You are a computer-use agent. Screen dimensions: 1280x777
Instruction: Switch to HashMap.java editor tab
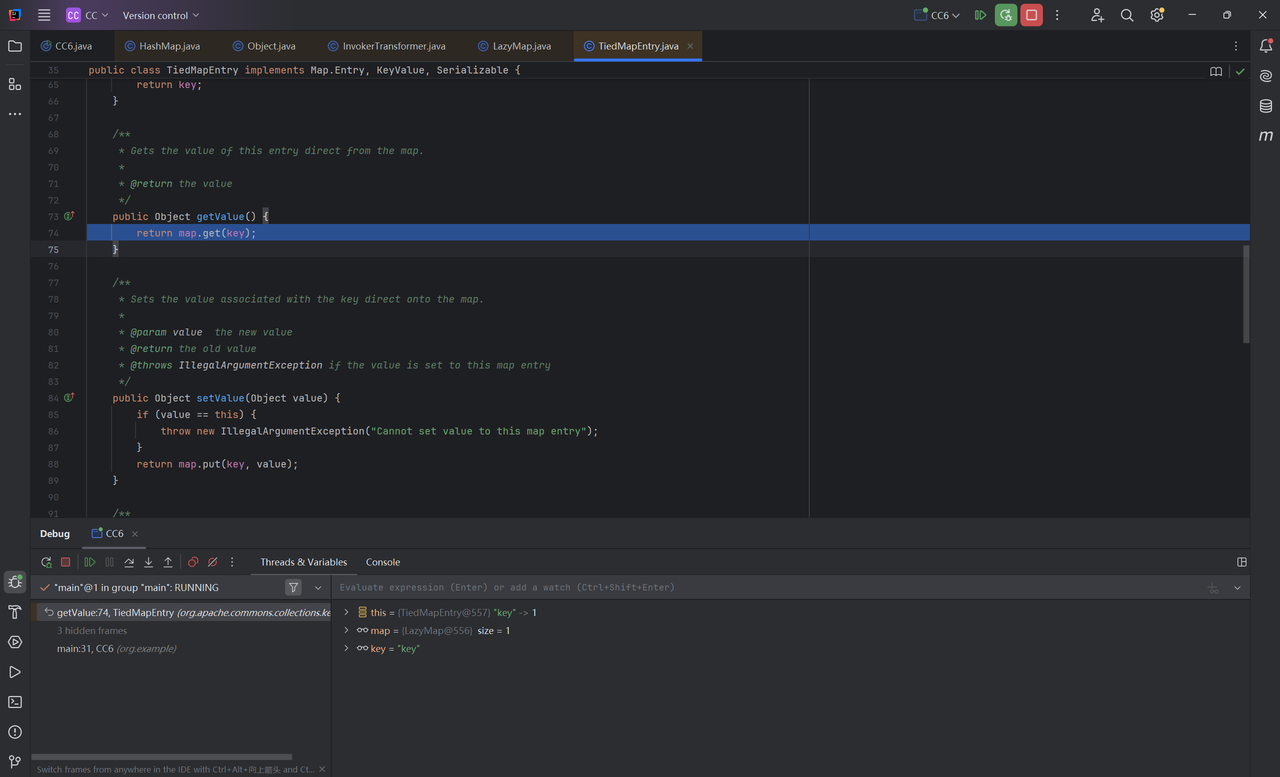point(162,46)
